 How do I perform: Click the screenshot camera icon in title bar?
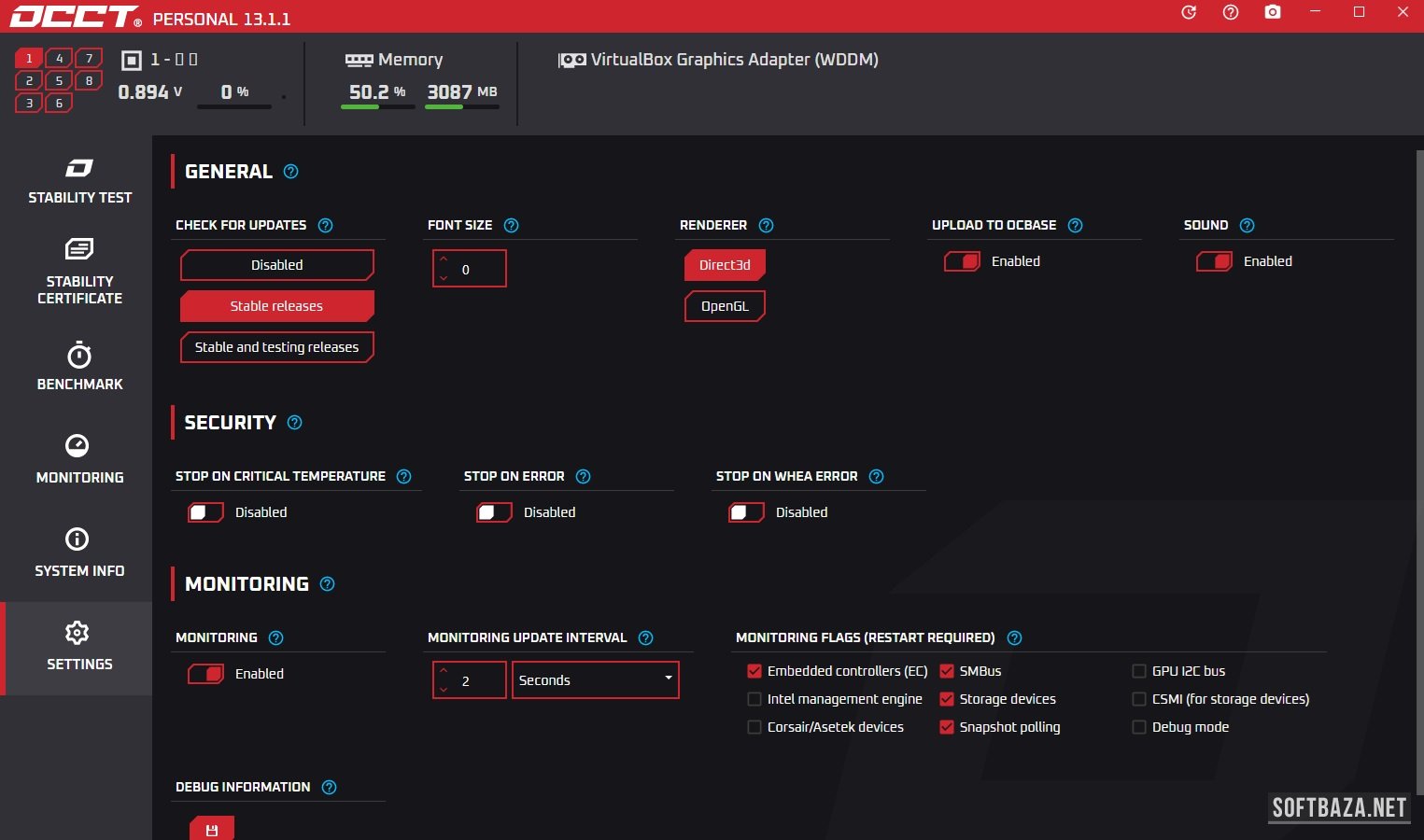click(1272, 12)
